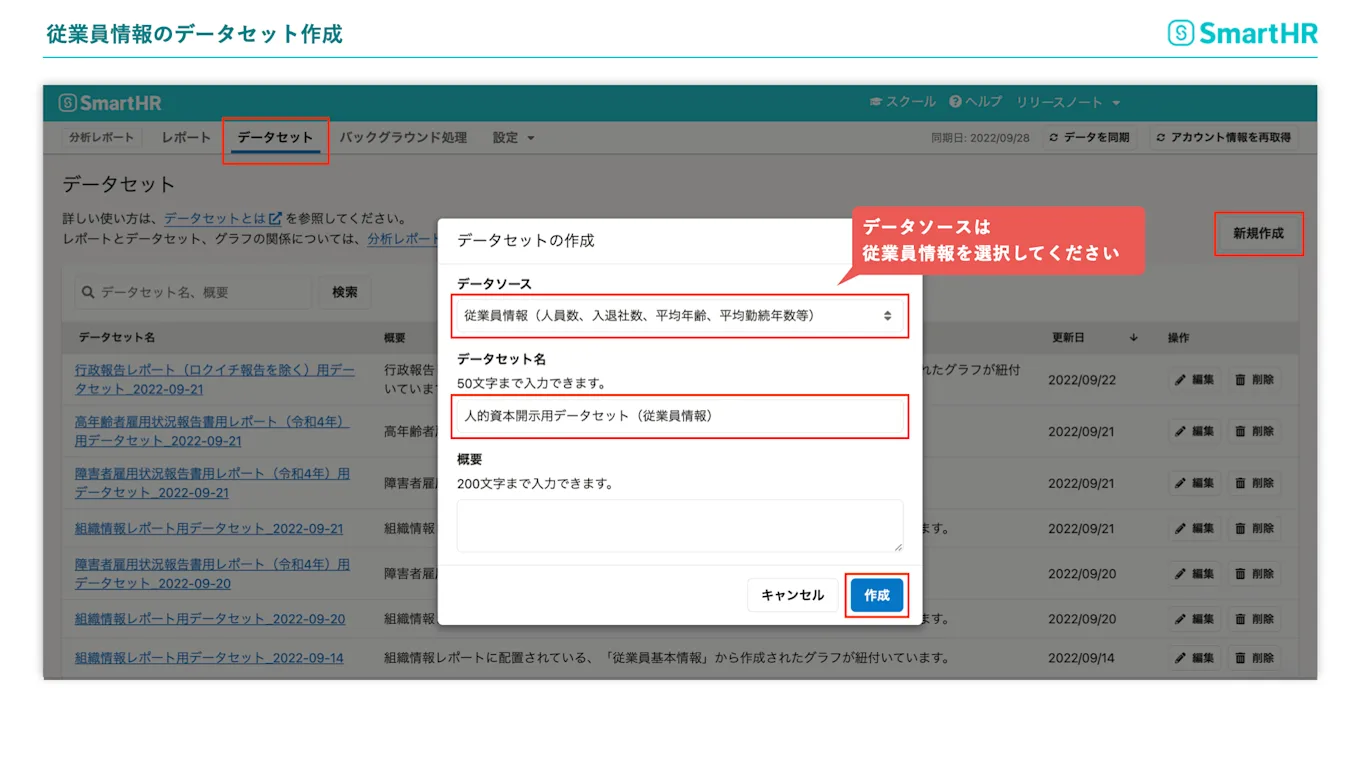The width and height of the screenshot is (1360, 765).
Task: Click the 更新日 column header
Action: [1067, 338]
